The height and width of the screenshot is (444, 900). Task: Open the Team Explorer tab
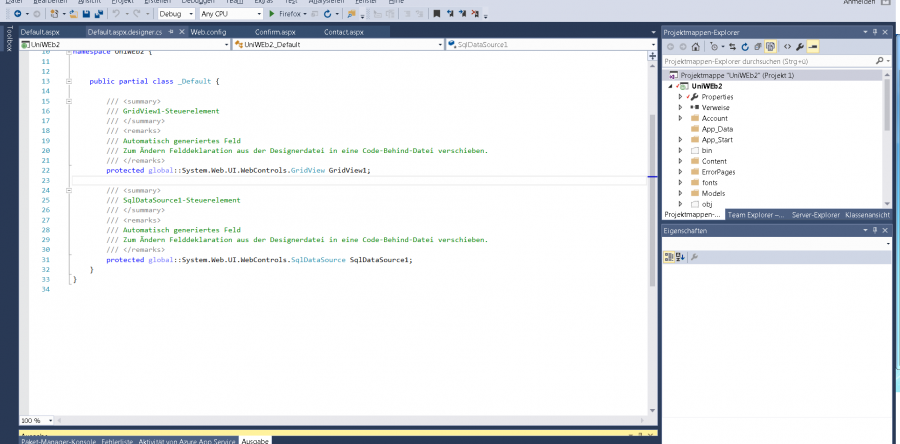tap(755, 215)
